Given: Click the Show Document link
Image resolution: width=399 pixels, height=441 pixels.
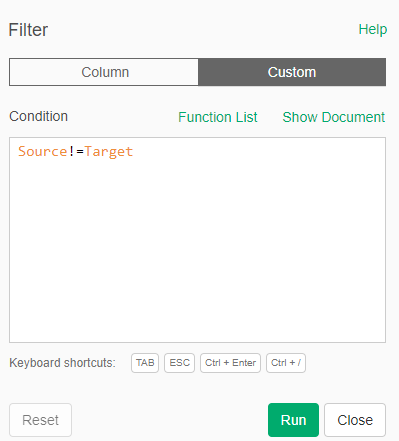Looking at the screenshot, I should [334, 117].
